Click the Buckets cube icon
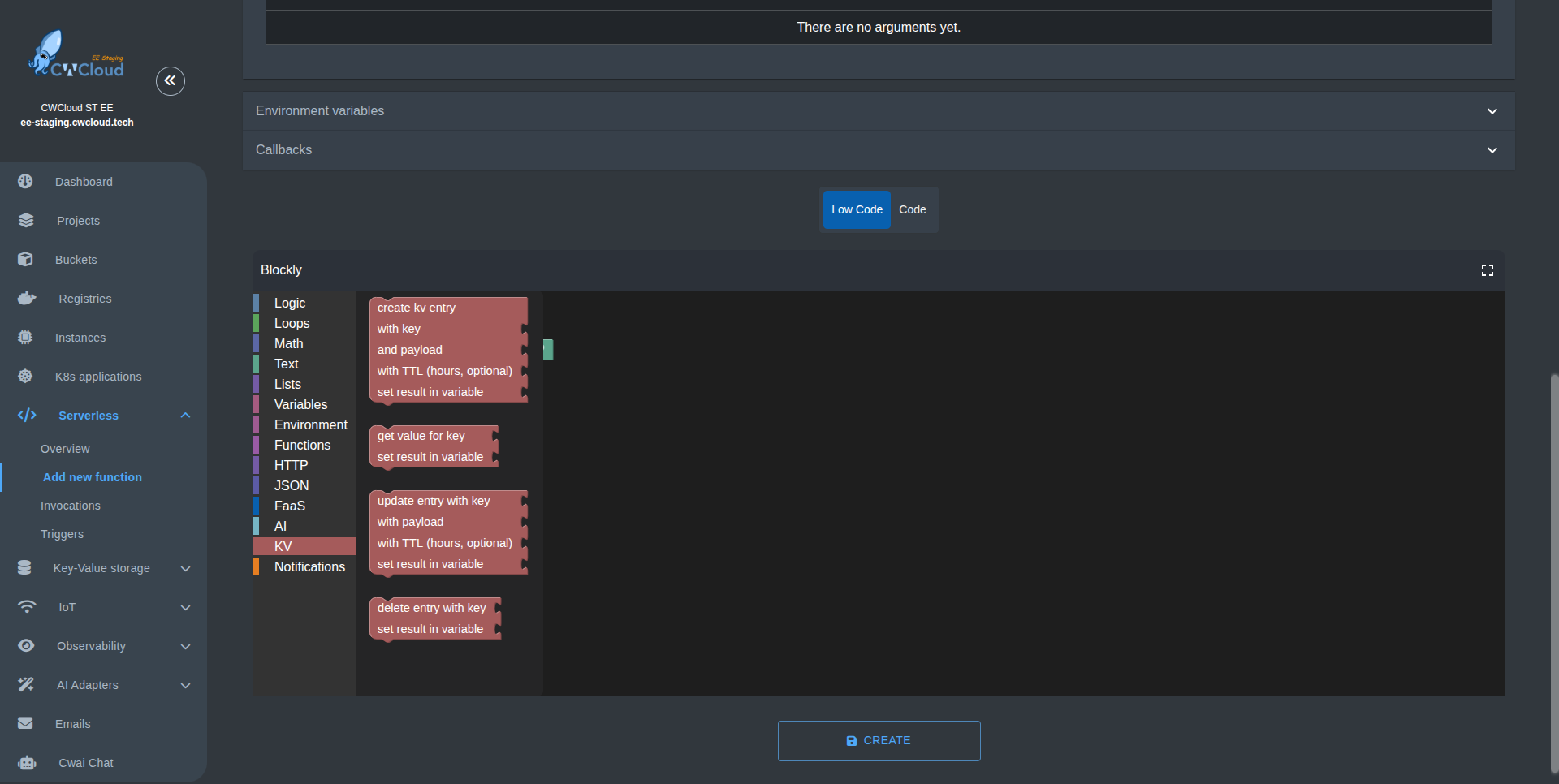Viewport: 1559px width, 784px height. 26,260
